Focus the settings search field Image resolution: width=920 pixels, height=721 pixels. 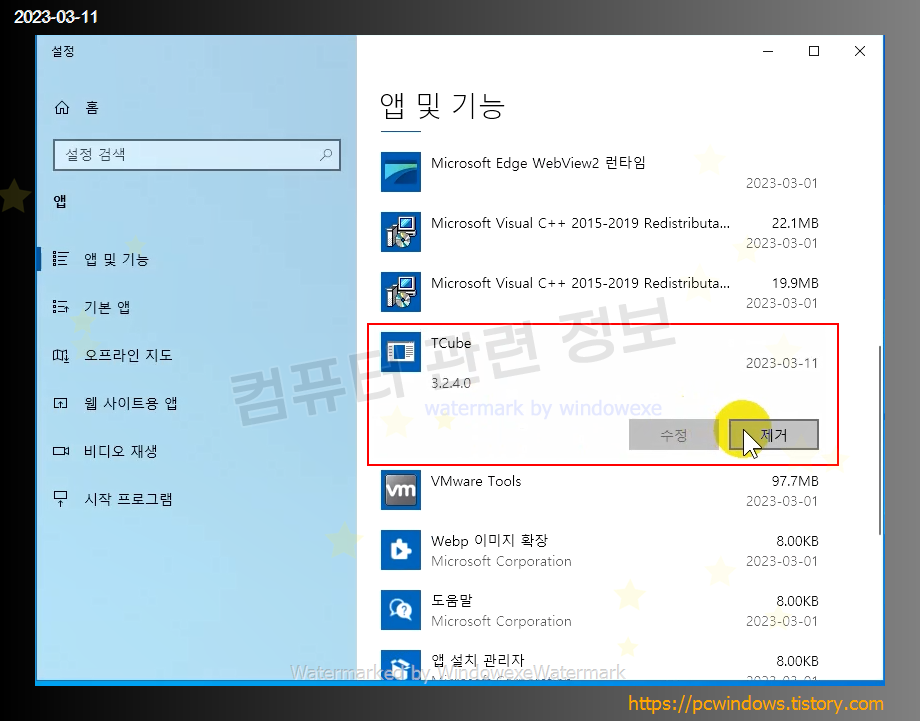pos(197,155)
